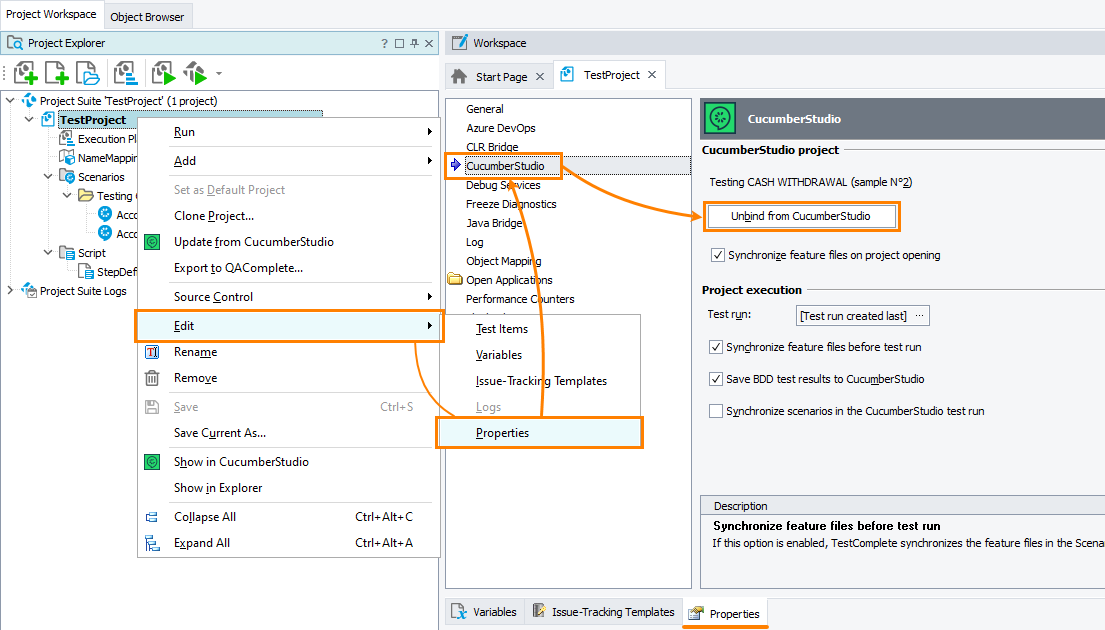Click the add new project toolbar icon
This screenshot has height=630, width=1105.
[x=25, y=73]
